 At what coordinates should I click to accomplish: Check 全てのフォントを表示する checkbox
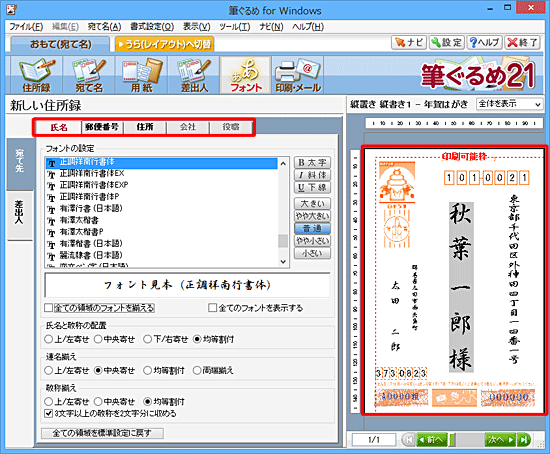pyautogui.click(x=212, y=308)
